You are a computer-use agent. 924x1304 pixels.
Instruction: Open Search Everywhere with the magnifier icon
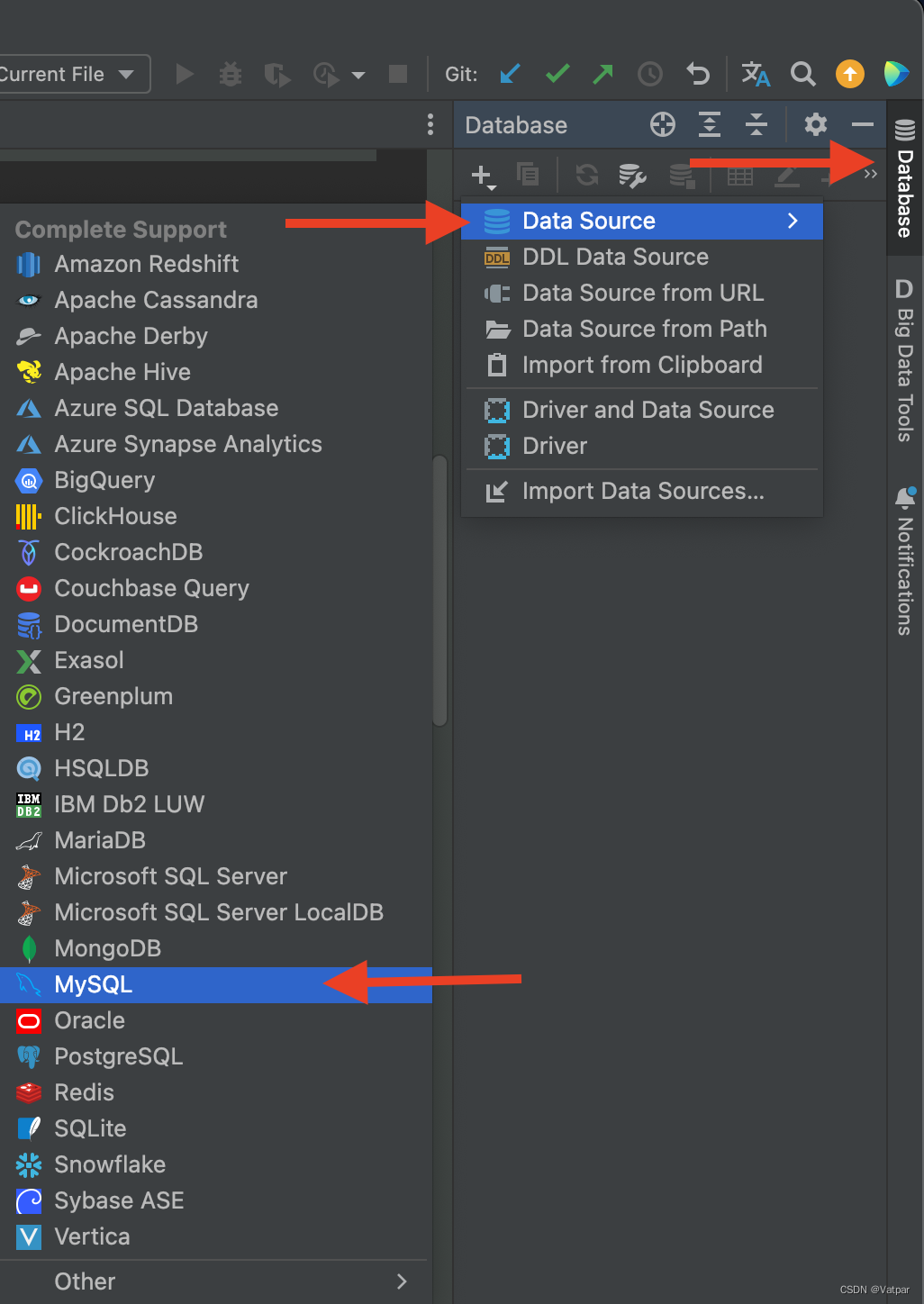pos(802,74)
